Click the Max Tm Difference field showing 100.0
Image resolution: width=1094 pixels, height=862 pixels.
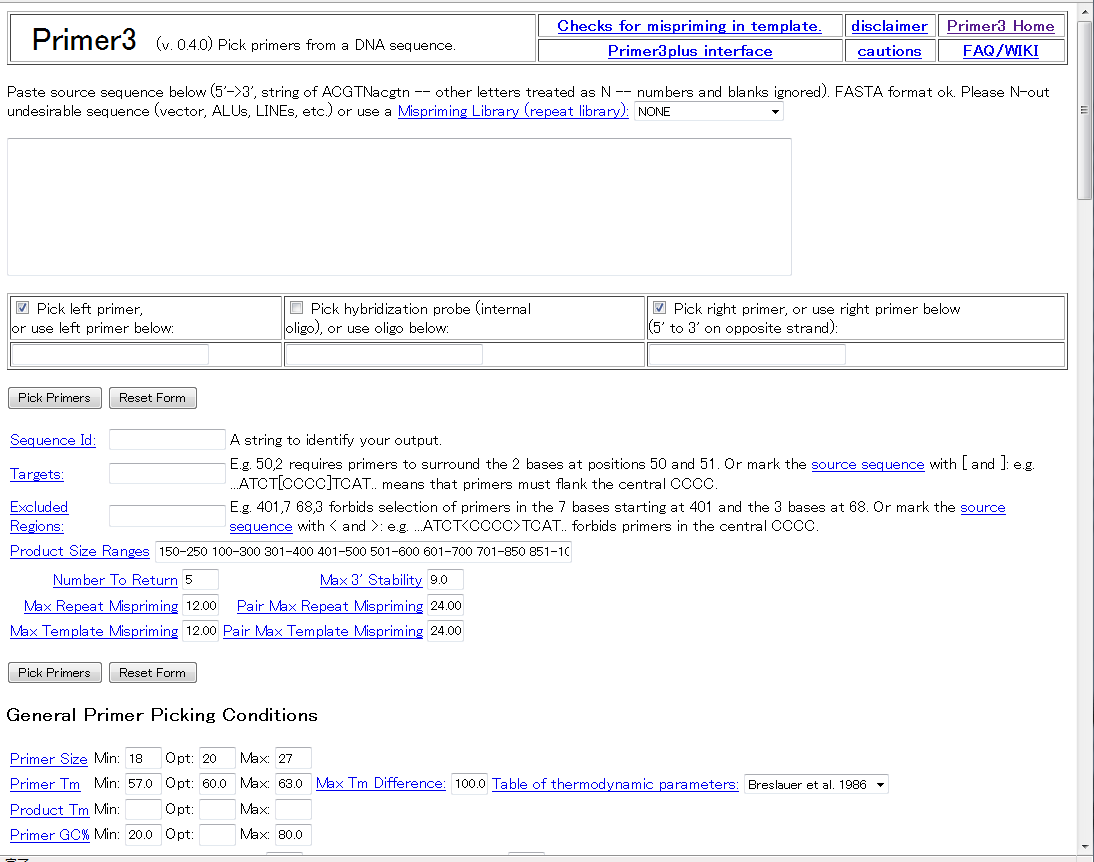pyautogui.click(x=470, y=784)
